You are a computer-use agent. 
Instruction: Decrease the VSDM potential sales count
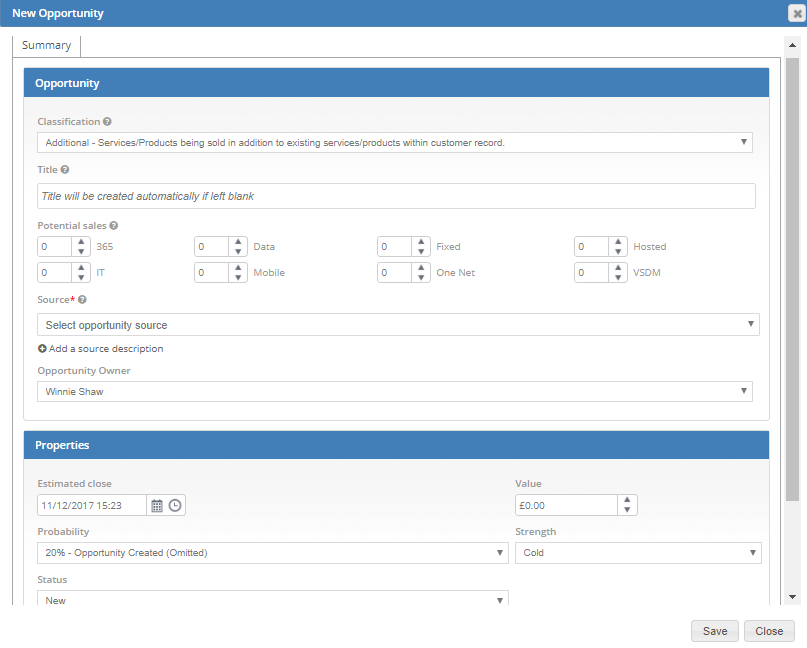pyautogui.click(x=618, y=277)
